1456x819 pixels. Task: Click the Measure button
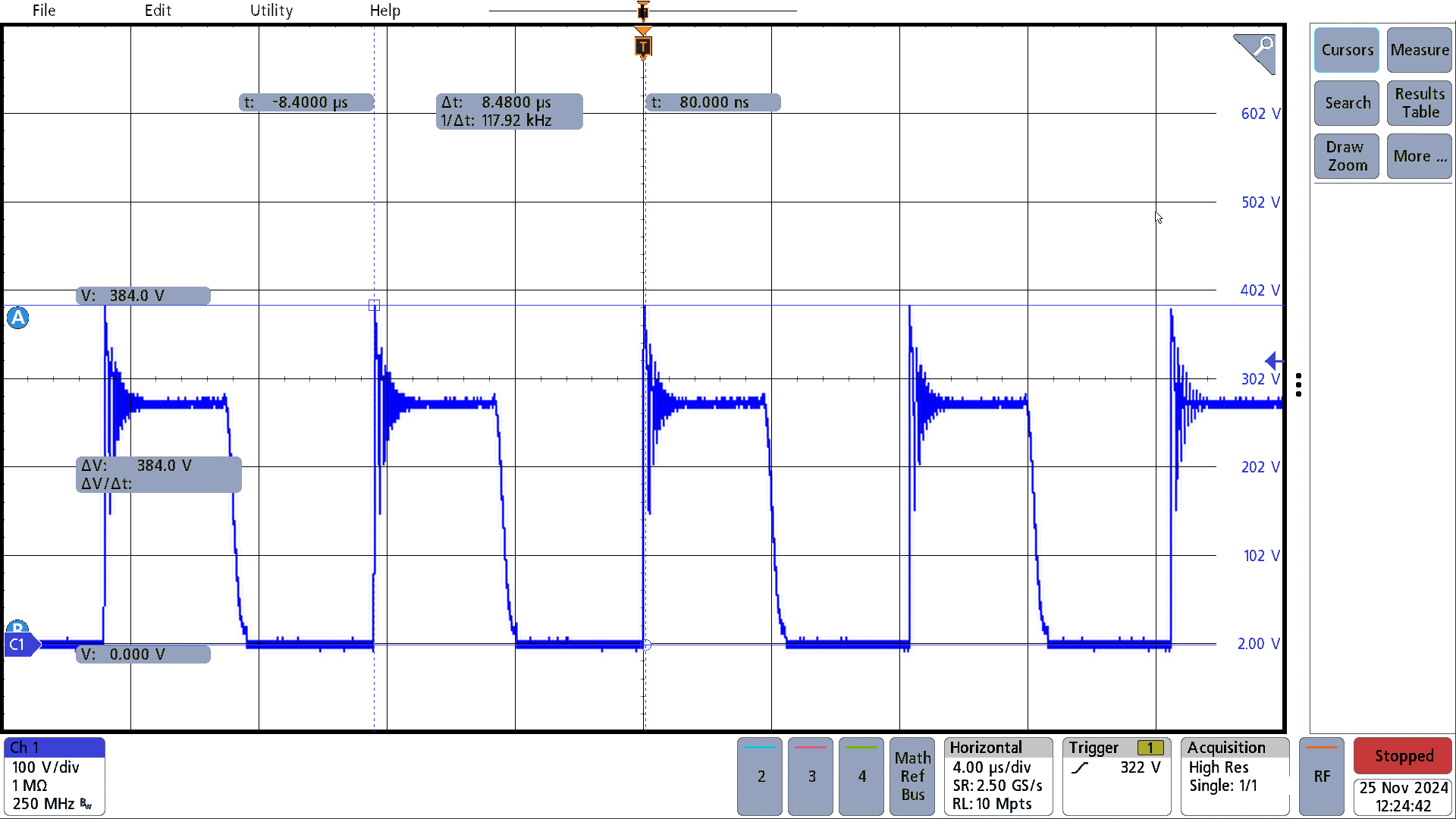point(1420,50)
